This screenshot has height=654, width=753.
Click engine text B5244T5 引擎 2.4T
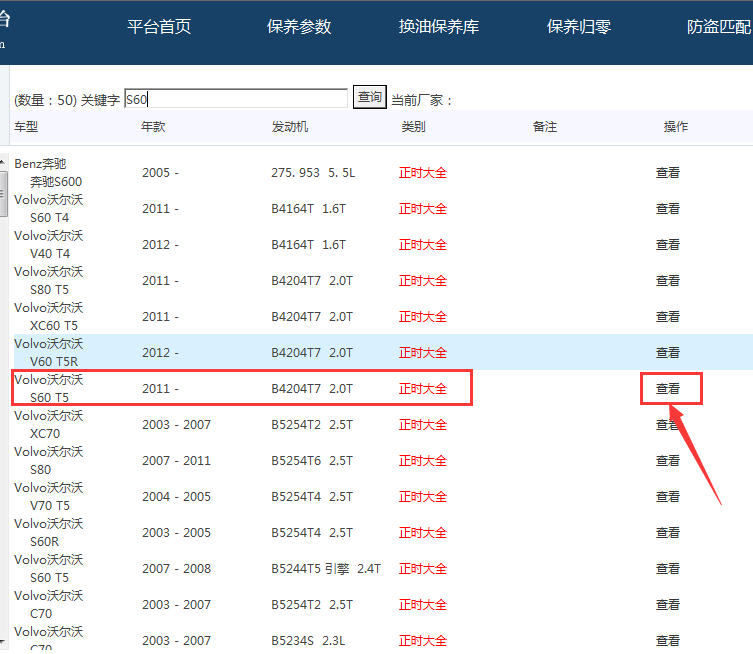(x=326, y=569)
